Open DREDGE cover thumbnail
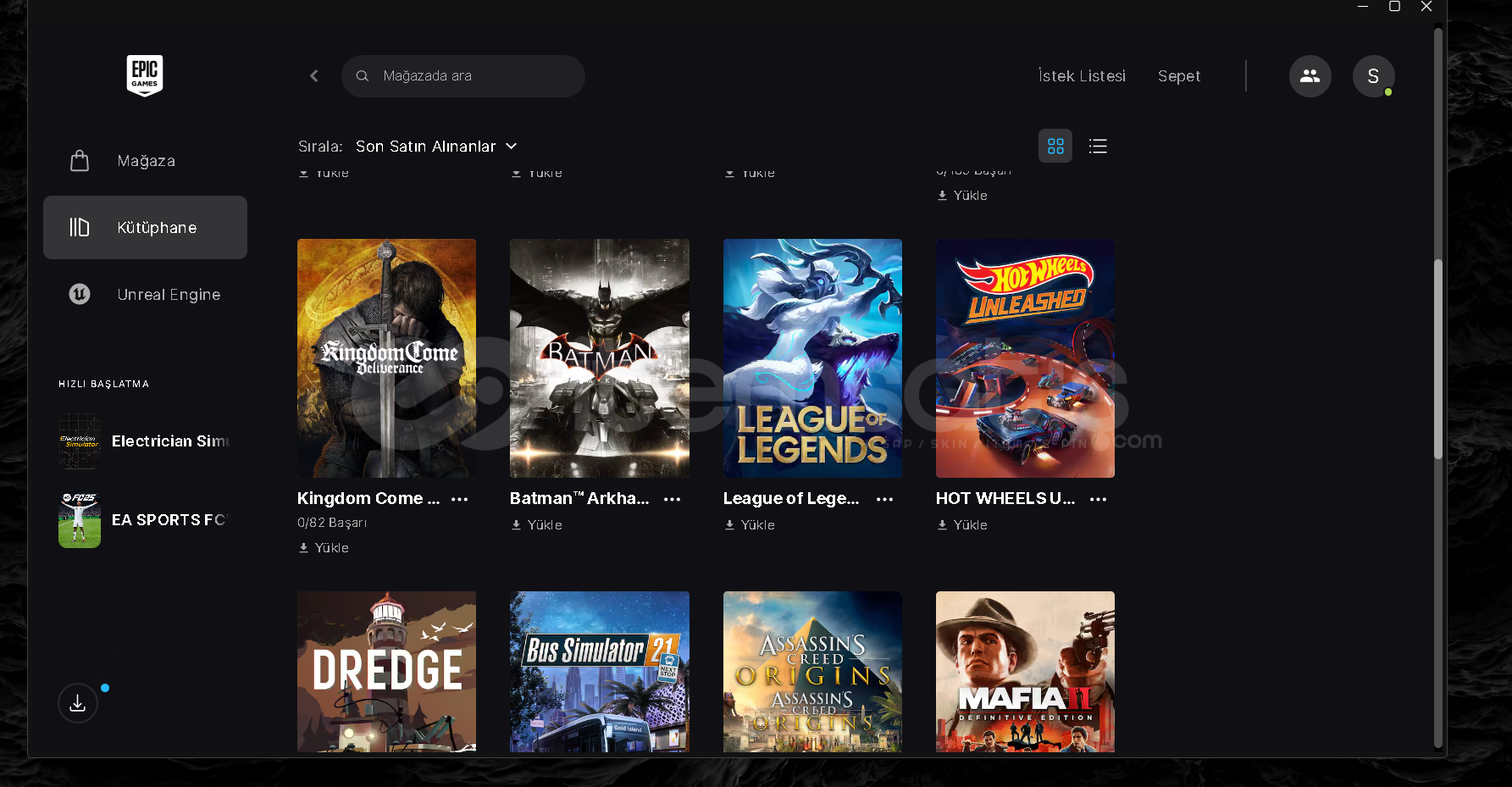This screenshot has width=1512, height=787. 386,672
